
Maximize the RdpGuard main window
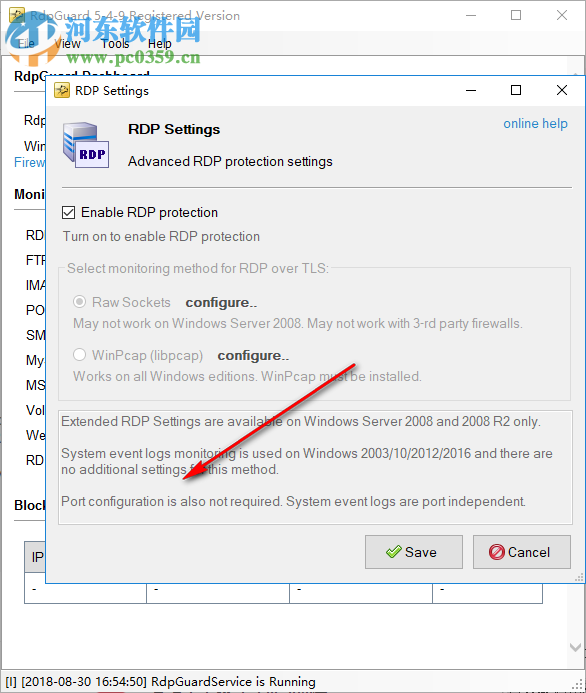[x=516, y=15]
